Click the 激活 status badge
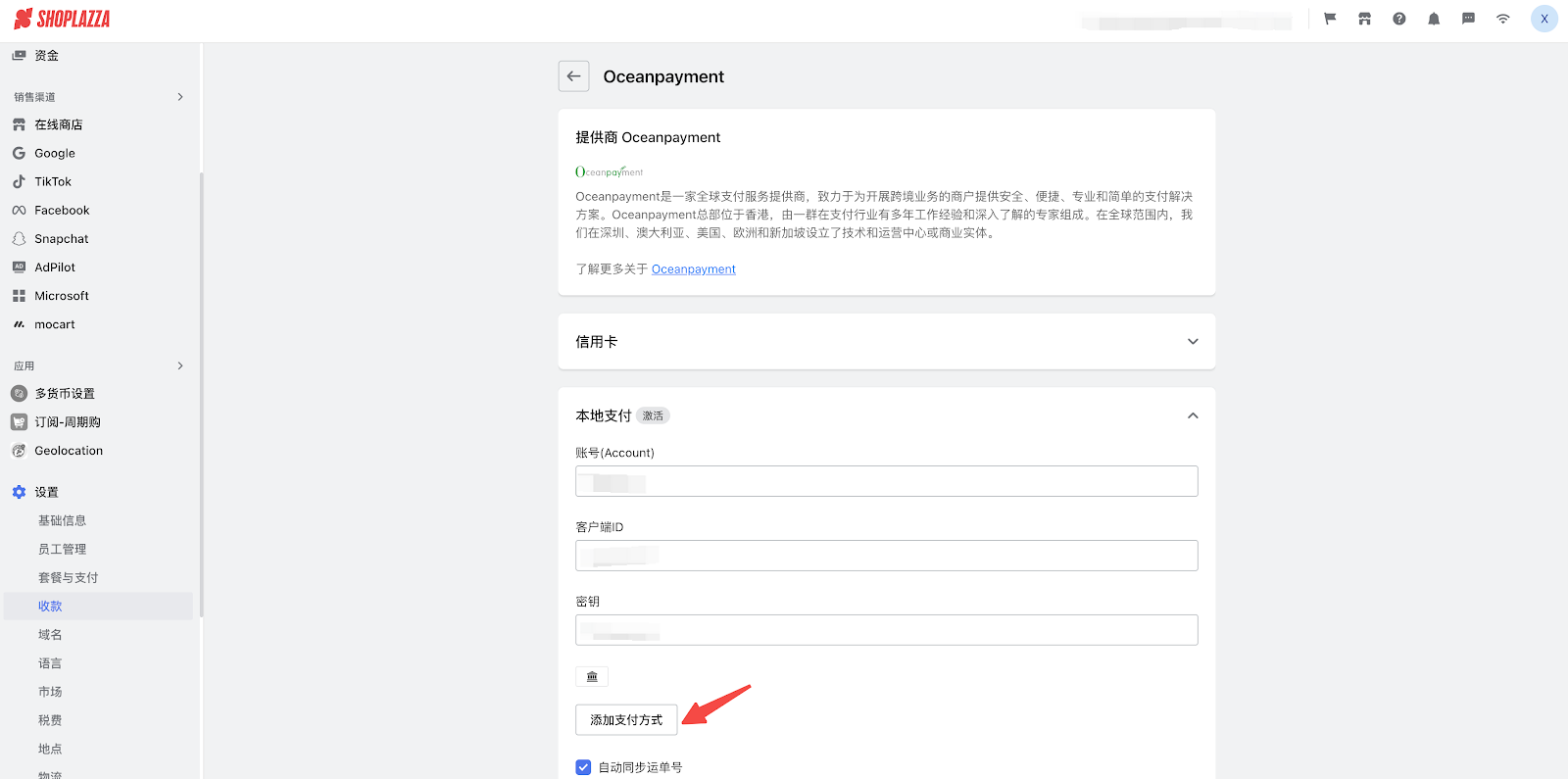1568x779 pixels. [x=653, y=415]
